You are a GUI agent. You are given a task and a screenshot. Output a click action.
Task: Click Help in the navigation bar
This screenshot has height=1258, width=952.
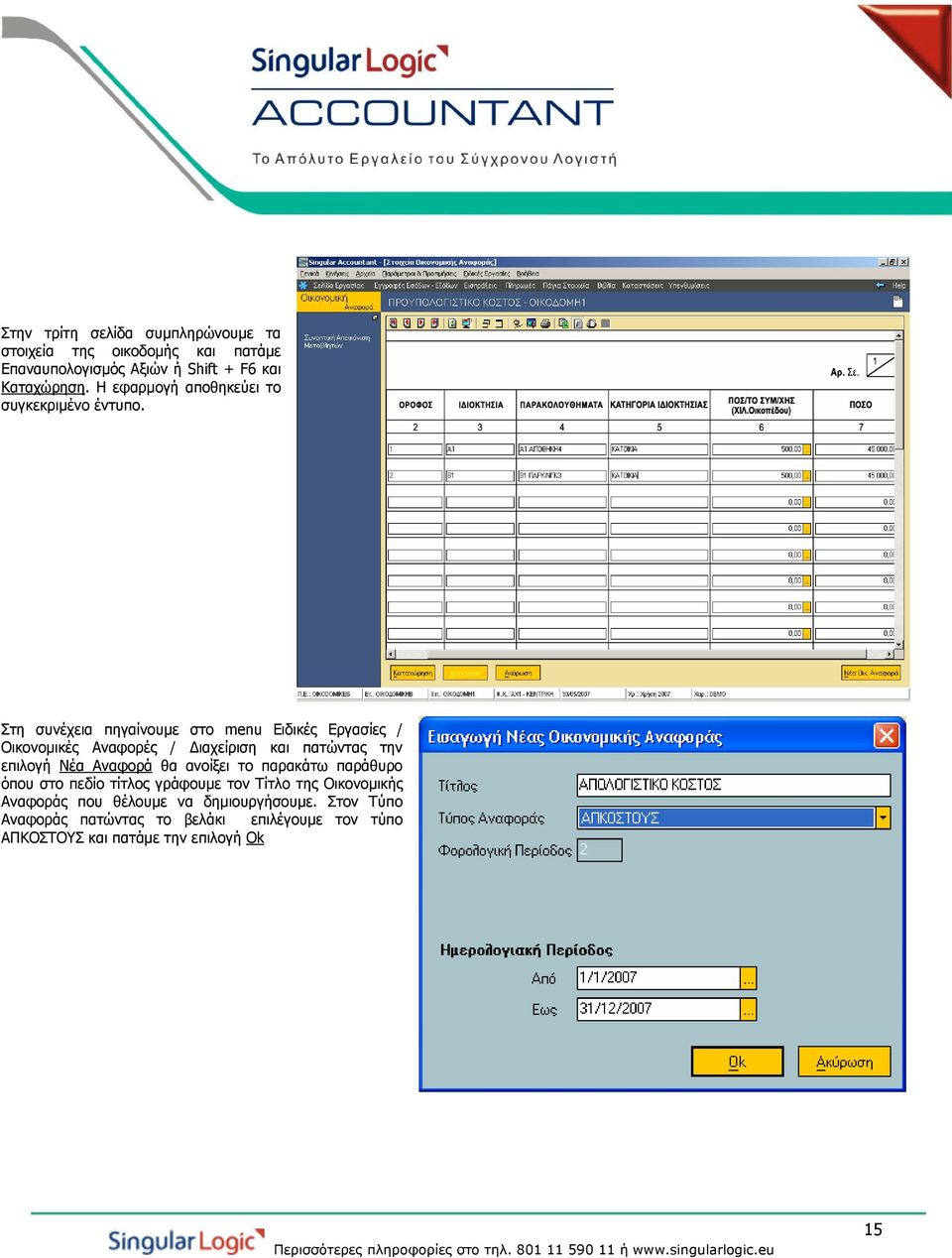tap(898, 286)
